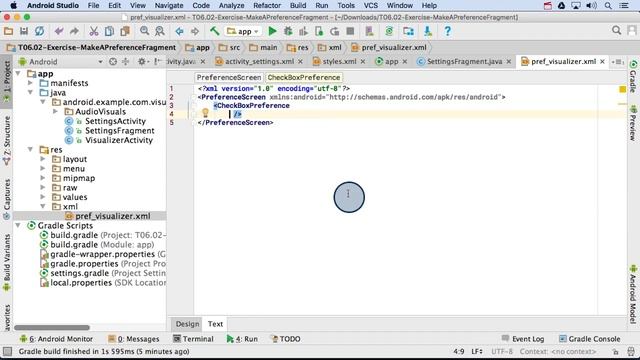The width and height of the screenshot is (640, 360).
Task: Collapse the Gradle Scripts node
Action: [x=18, y=225]
